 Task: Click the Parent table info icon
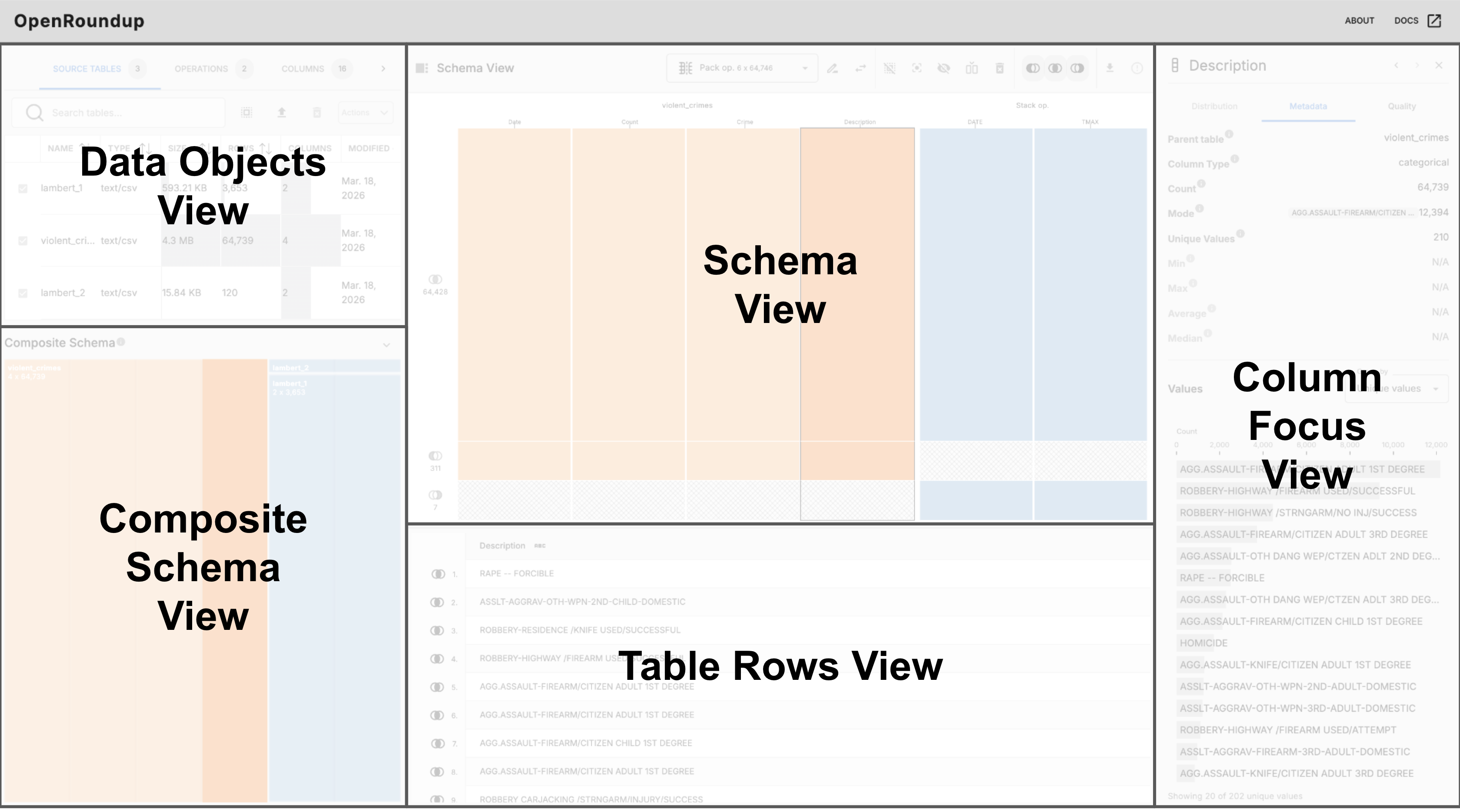pyautogui.click(x=1229, y=134)
